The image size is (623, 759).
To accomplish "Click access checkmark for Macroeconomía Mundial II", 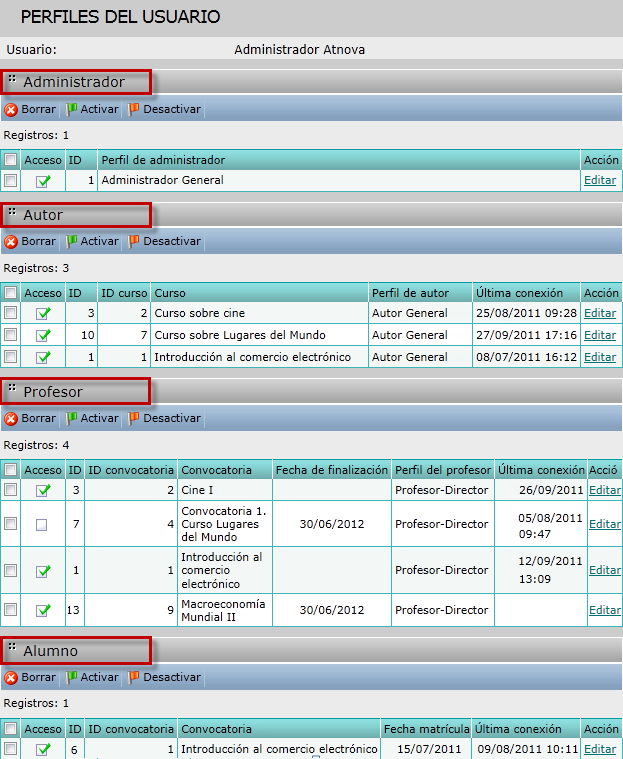I will 43,610.
